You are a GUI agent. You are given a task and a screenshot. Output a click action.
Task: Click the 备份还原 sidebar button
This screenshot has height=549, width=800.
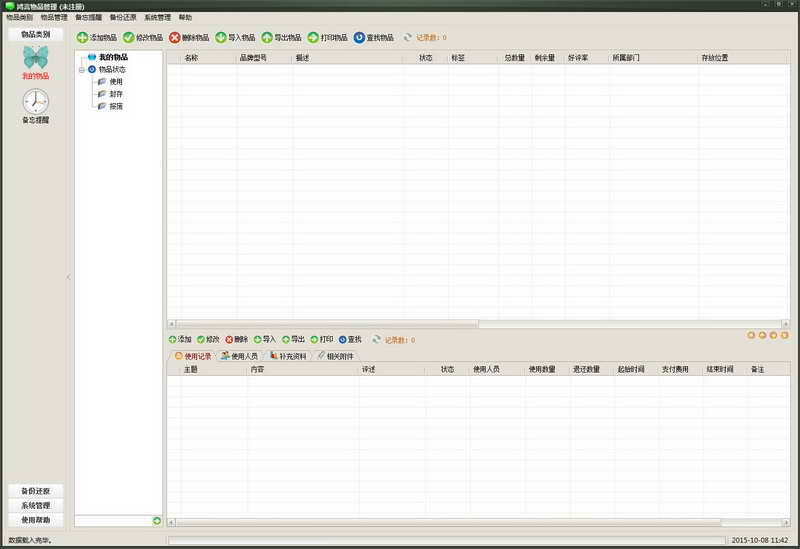coord(35,491)
